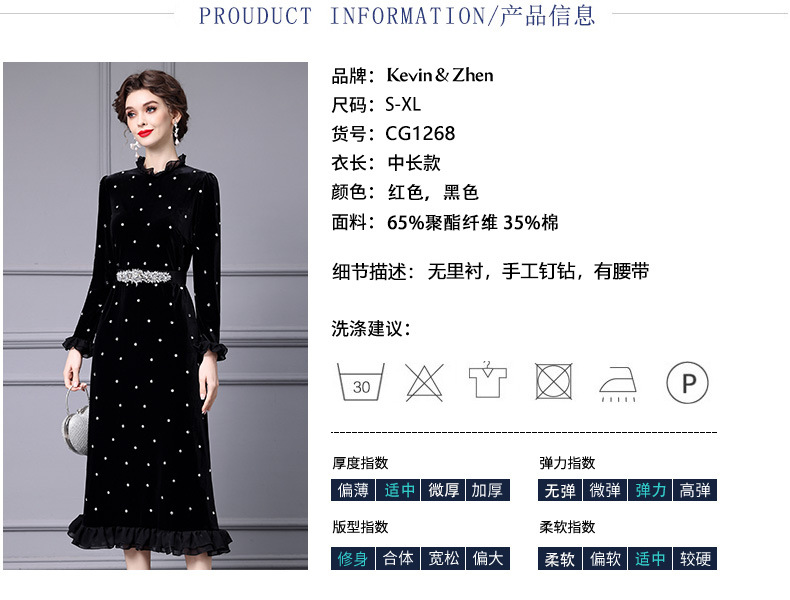Select the 适中 thickness option
This screenshot has width=790, height=600.
pos(399,490)
